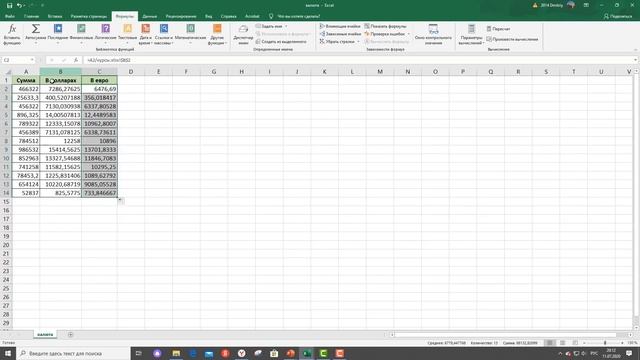Switch to the Review (Рецензирование) tab

click(x=181, y=16)
